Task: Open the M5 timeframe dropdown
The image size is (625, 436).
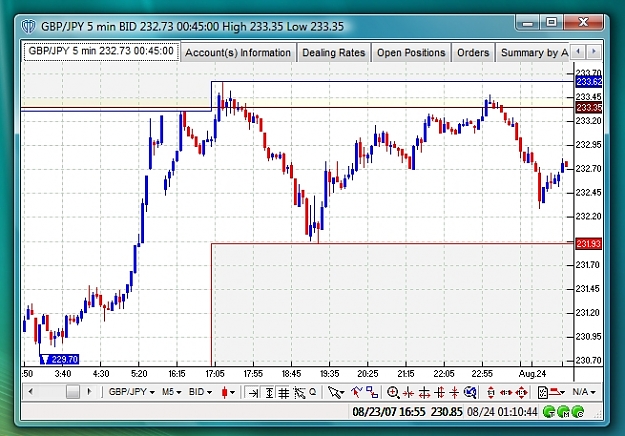Action: (x=171, y=392)
